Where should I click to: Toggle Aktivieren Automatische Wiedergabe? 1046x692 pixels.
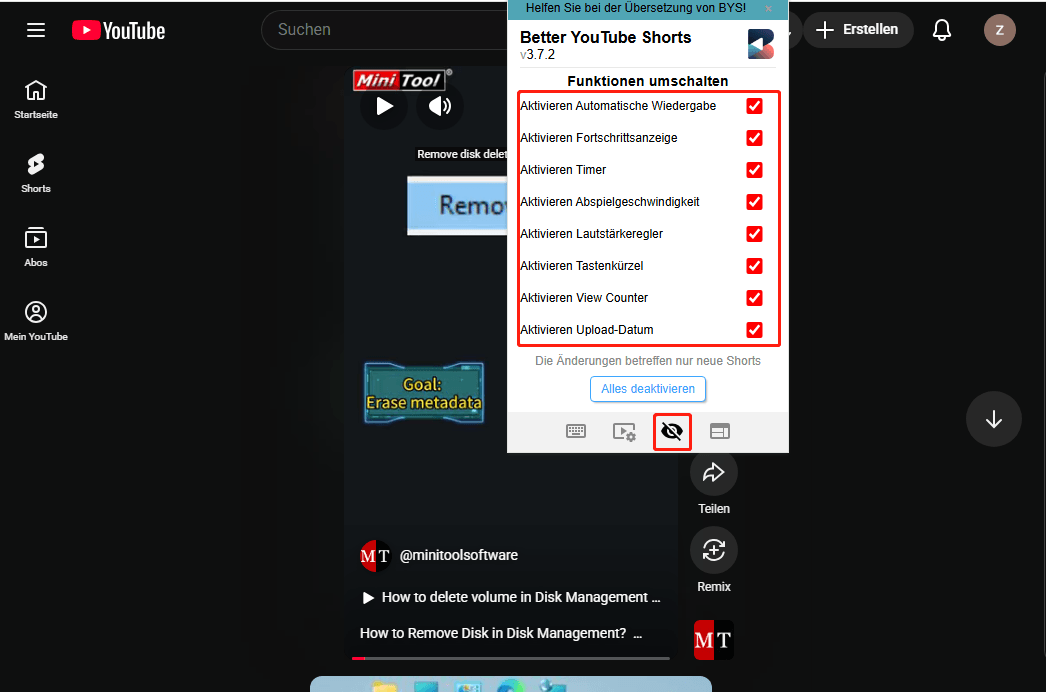coord(755,106)
